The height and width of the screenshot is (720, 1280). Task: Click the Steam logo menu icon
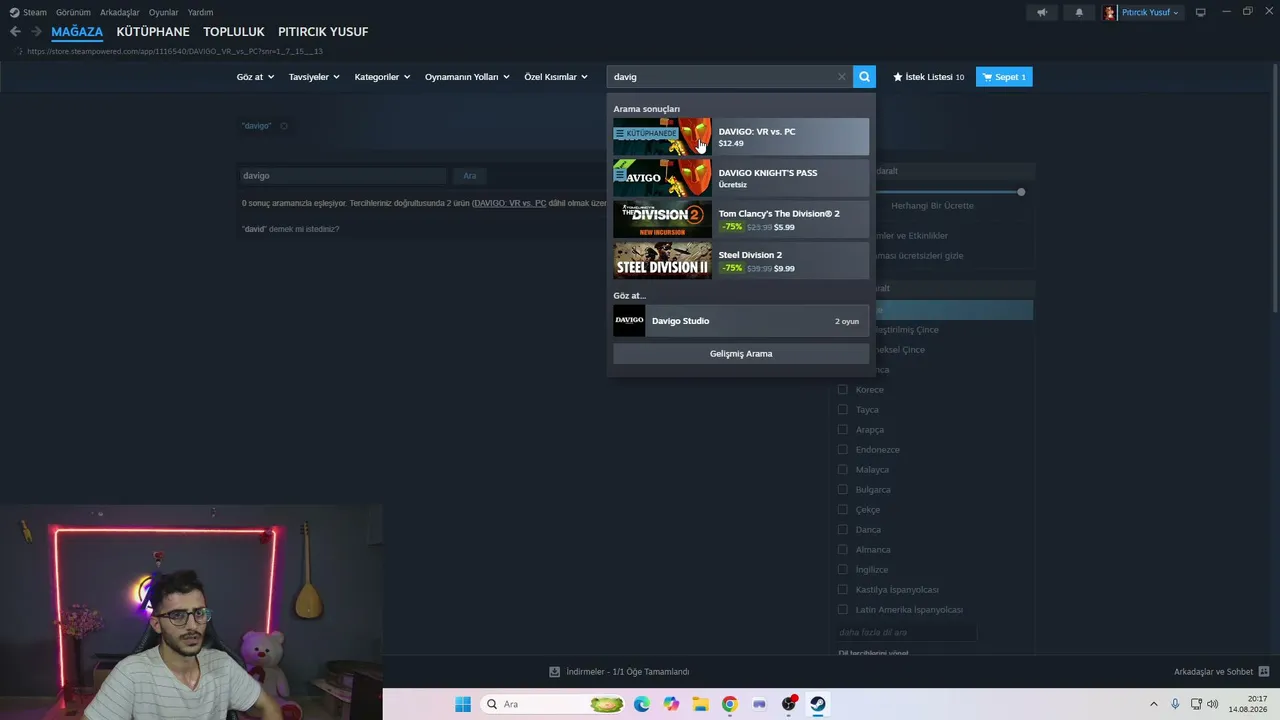pyautogui.click(x=14, y=12)
